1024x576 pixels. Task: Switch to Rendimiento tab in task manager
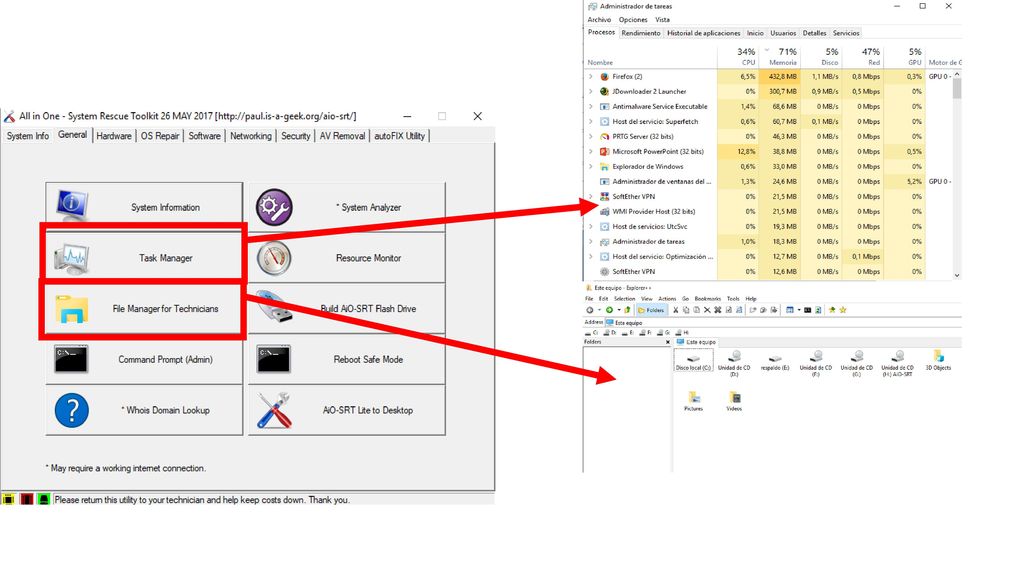(641, 33)
